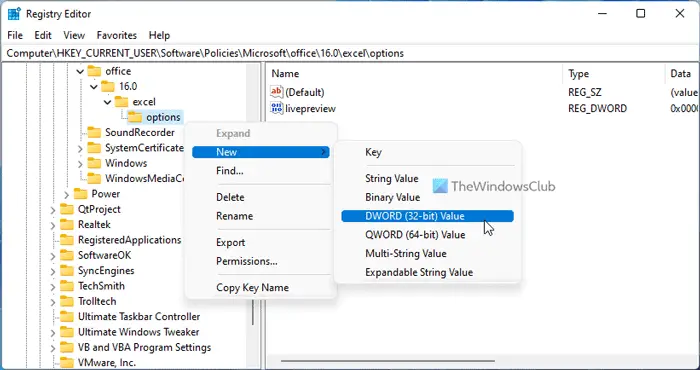Choose Multi-String Value from submenu

coord(427,254)
